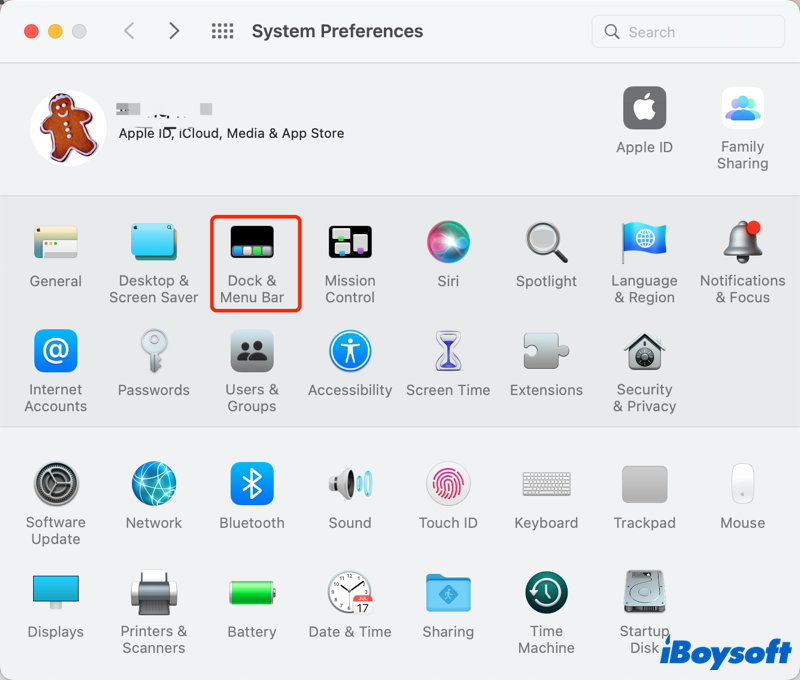
Task: Click the Show All grid button
Action: [x=222, y=31]
